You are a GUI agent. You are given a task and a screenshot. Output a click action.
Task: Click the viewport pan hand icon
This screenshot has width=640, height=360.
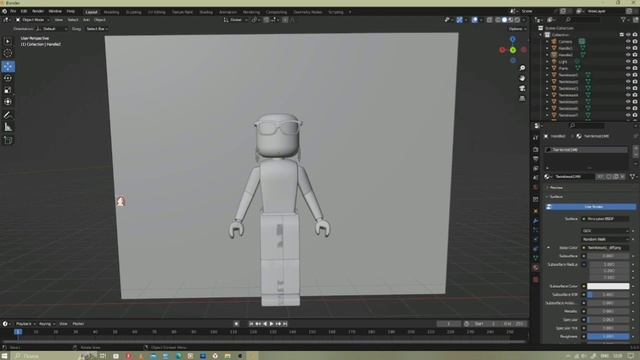[x=522, y=78]
